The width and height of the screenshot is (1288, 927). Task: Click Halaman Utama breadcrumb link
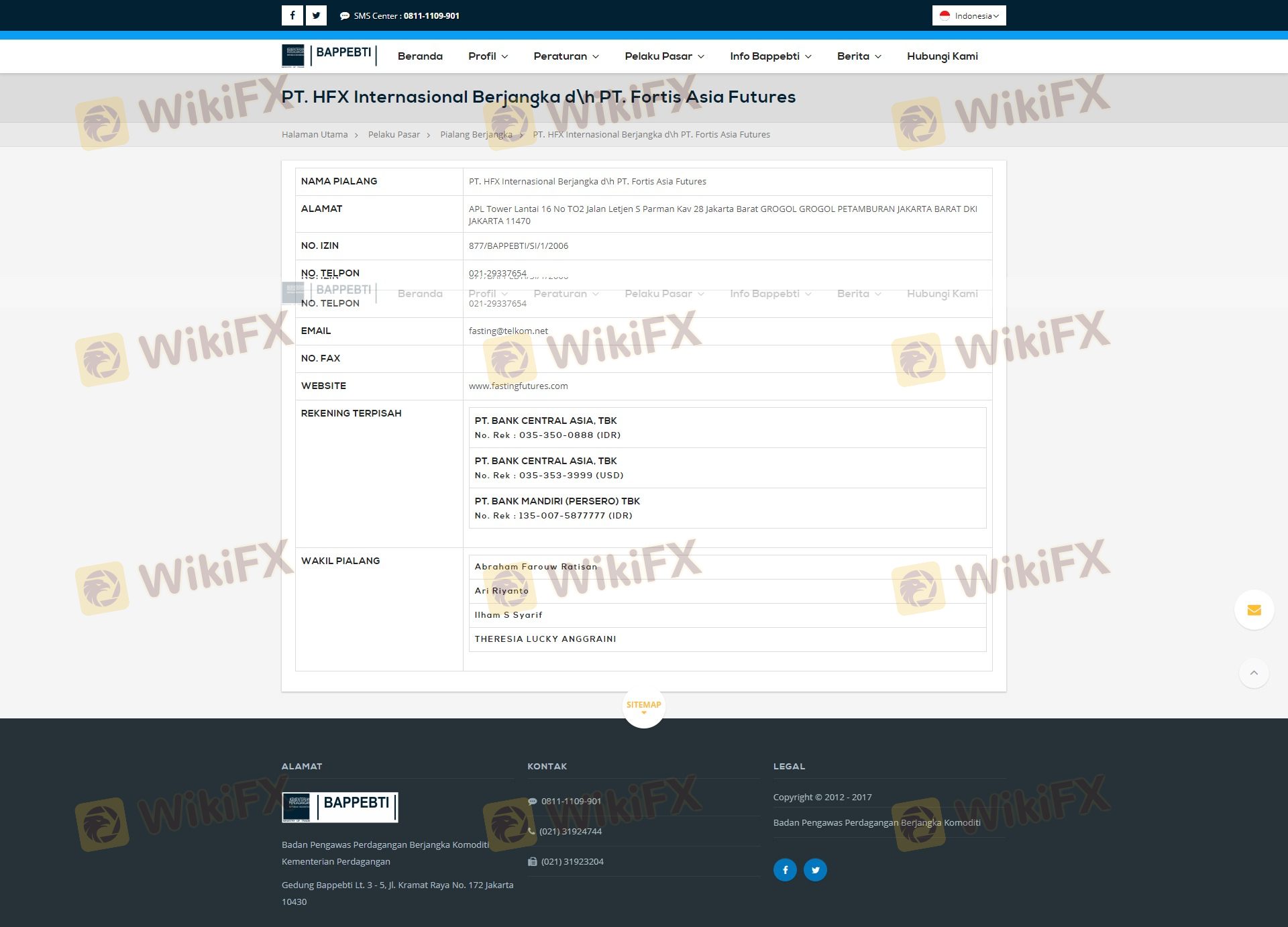[315, 135]
